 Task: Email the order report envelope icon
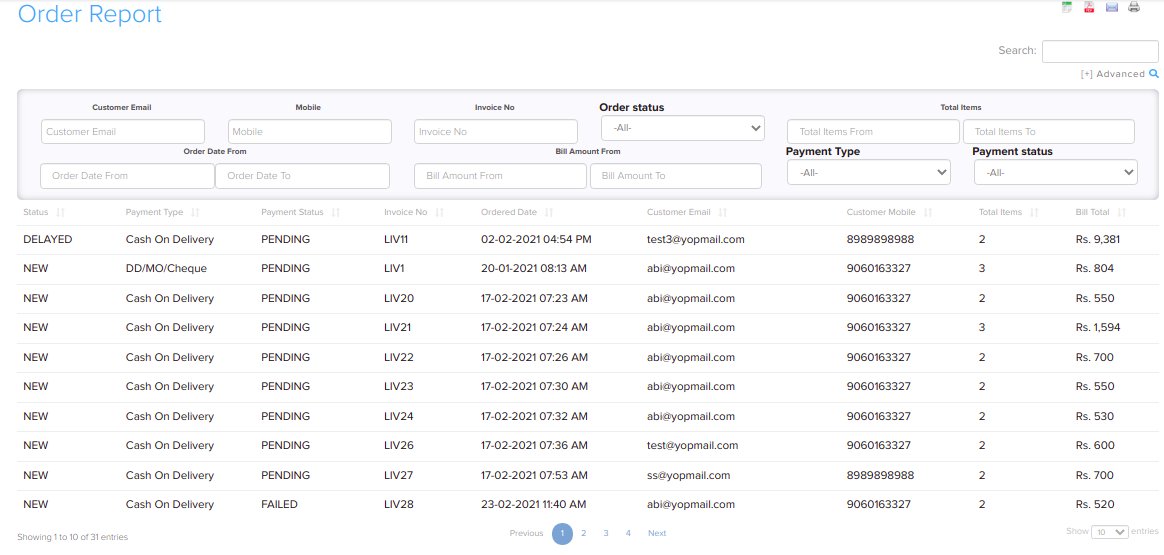(1111, 8)
